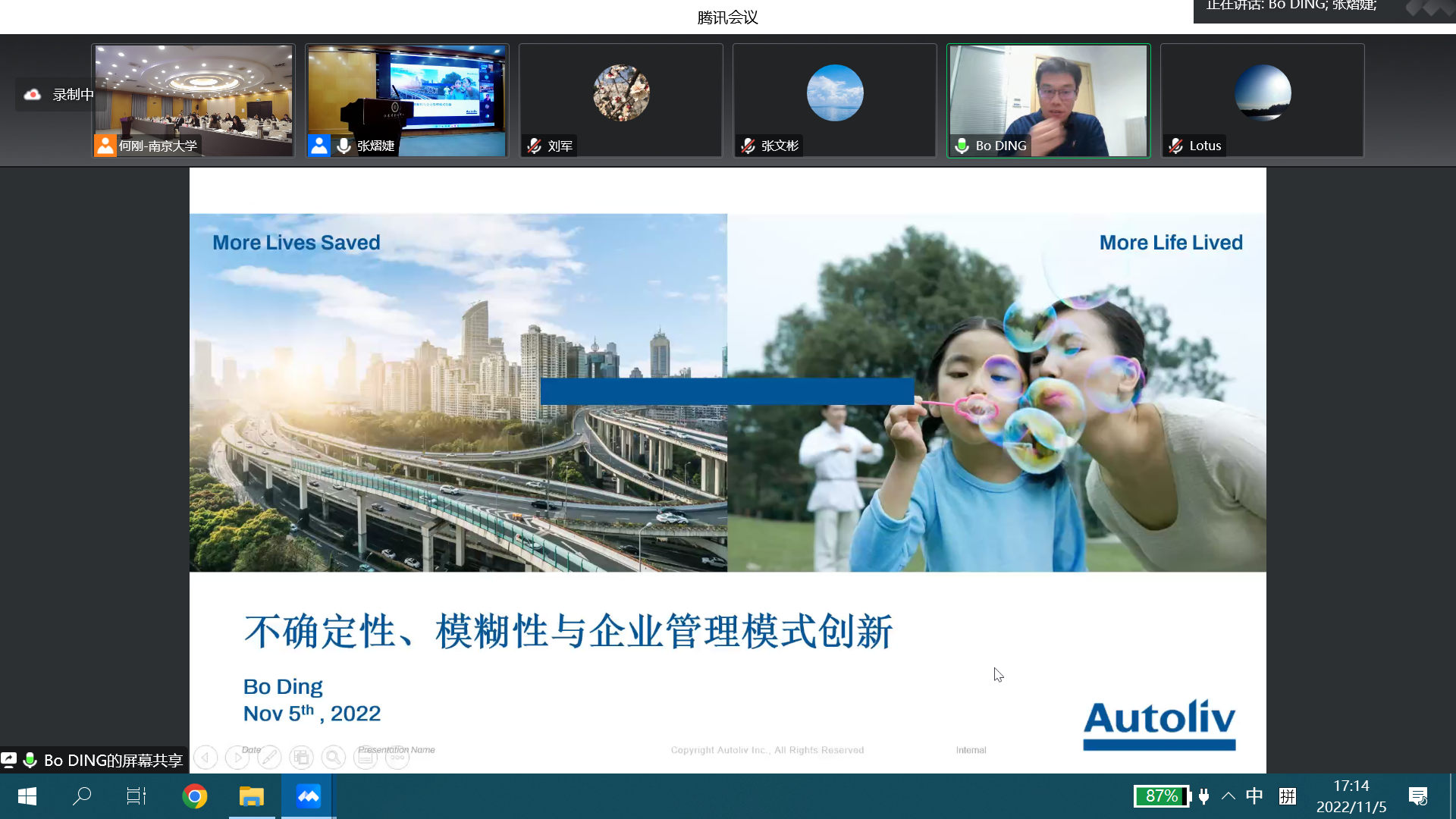
Task: Click the next slide arrow in slideshow controls
Action: click(237, 757)
